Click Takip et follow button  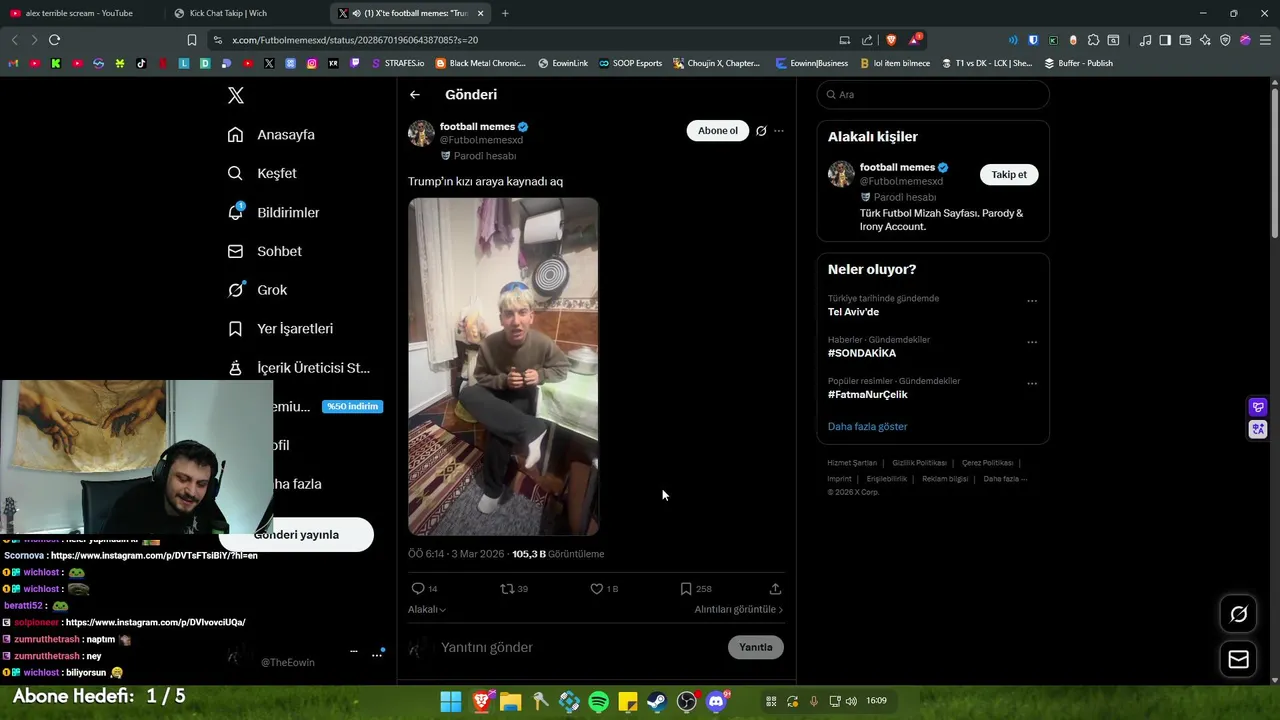tap(1009, 175)
